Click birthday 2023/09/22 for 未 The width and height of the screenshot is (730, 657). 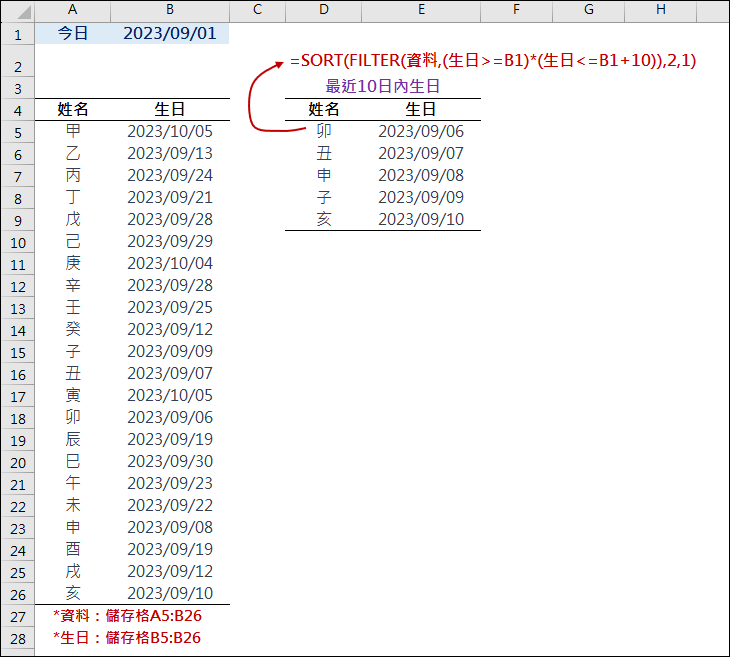point(170,505)
